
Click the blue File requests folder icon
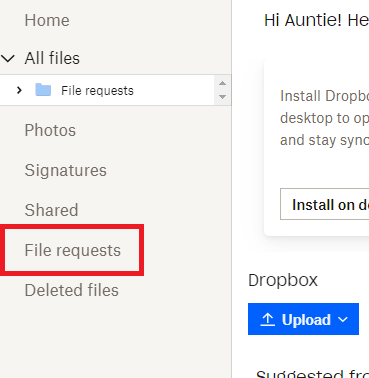pos(43,90)
